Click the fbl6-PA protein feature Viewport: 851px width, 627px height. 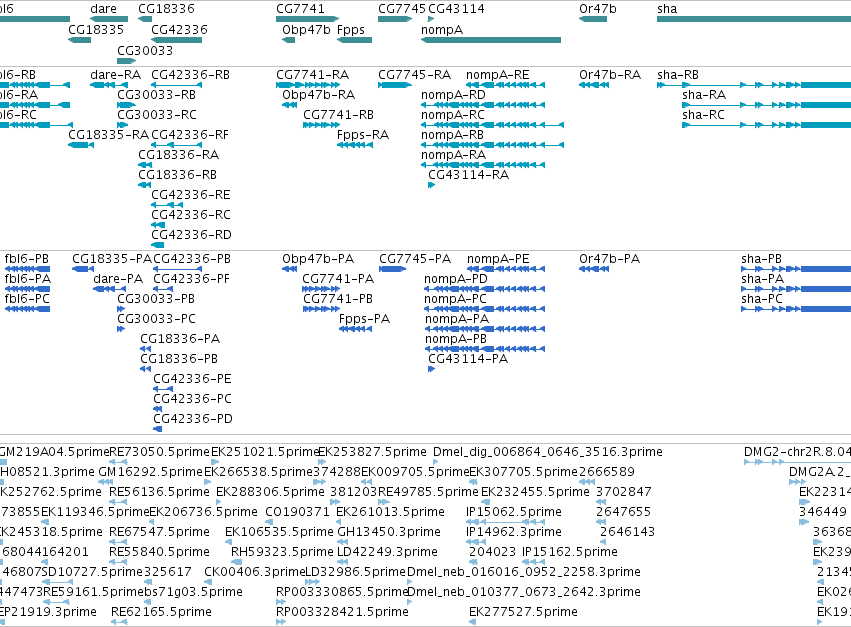click(27, 289)
